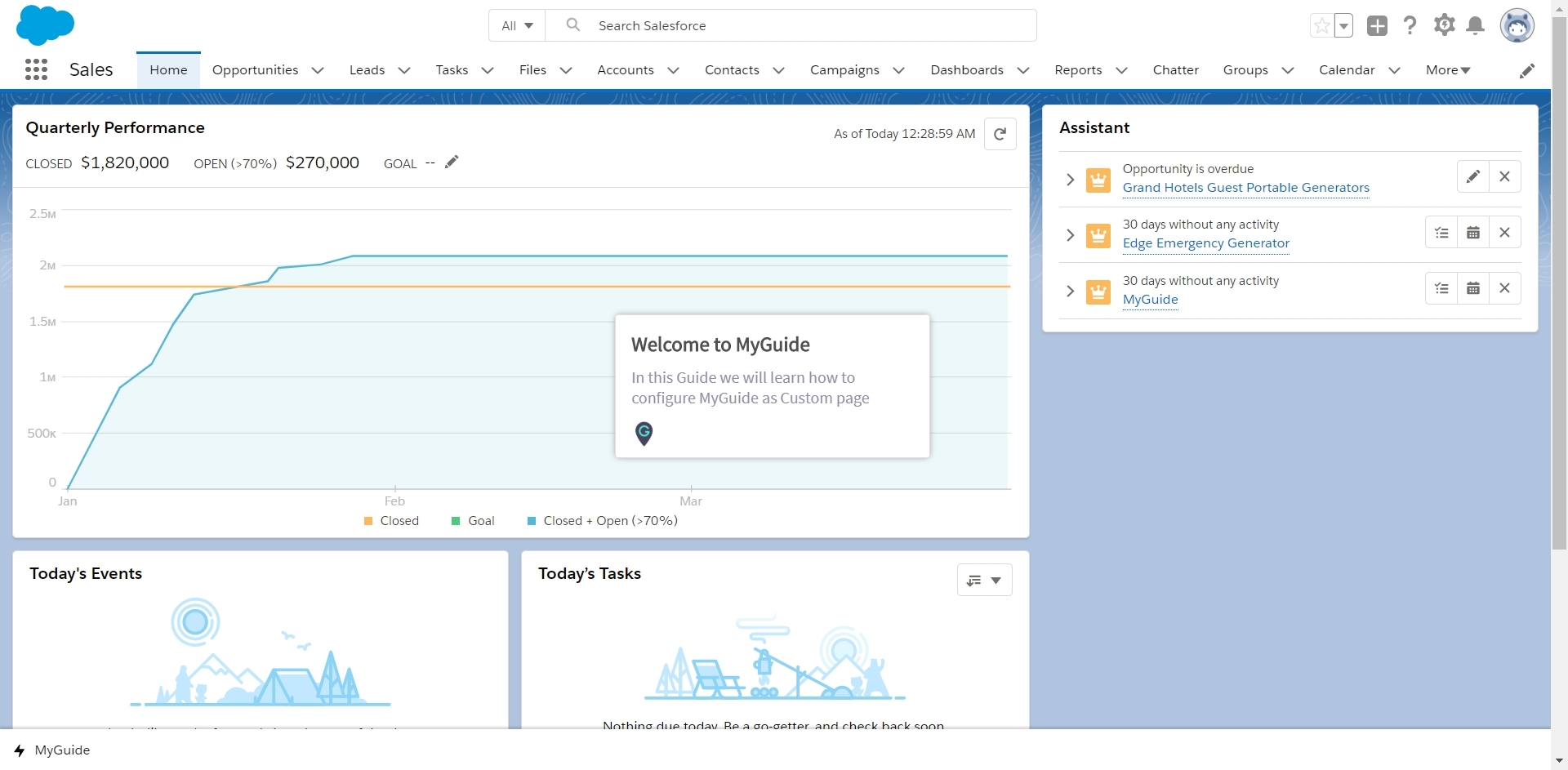Open the Edge Emergency Generator link

point(1205,243)
